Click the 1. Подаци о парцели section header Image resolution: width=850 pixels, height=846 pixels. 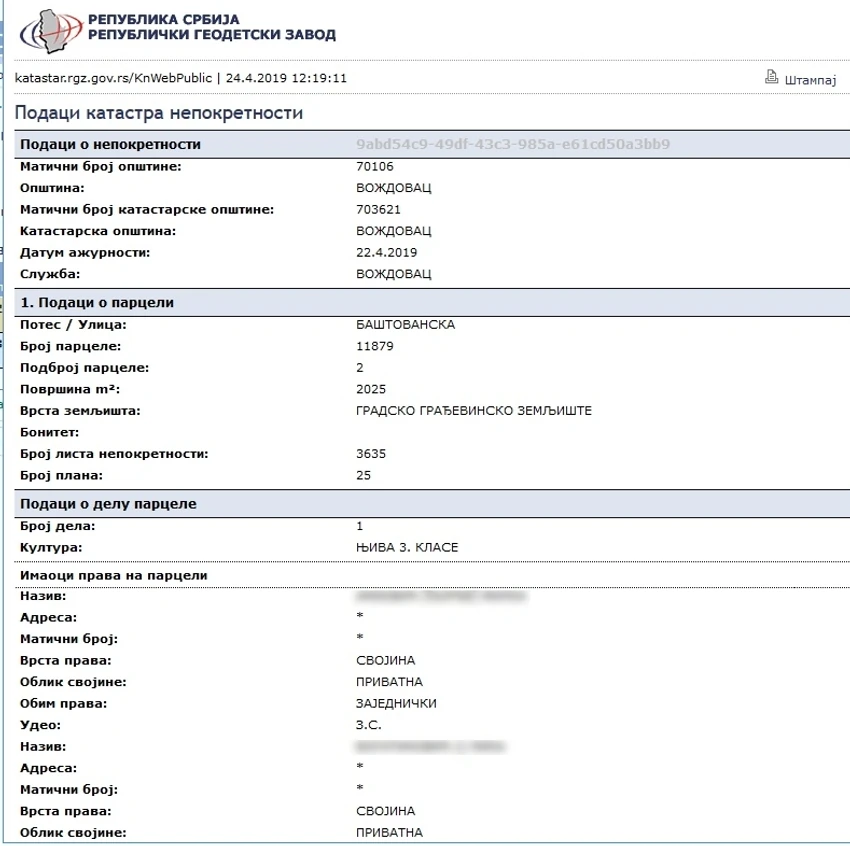pos(97,302)
